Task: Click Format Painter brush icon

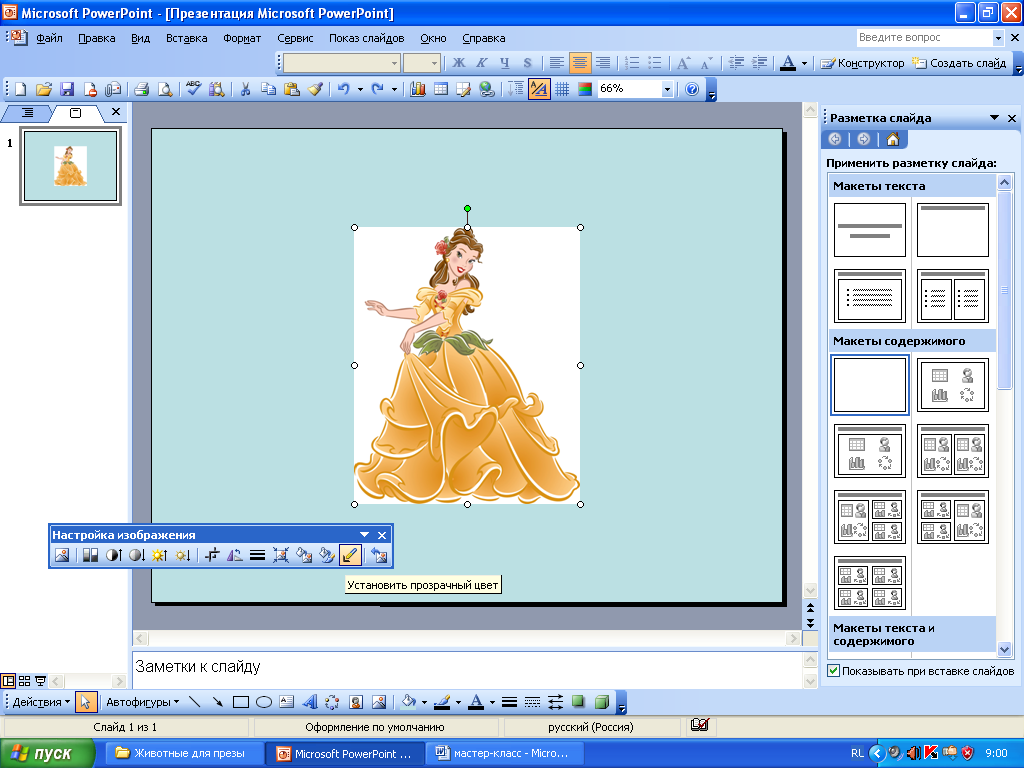Action: point(315,89)
